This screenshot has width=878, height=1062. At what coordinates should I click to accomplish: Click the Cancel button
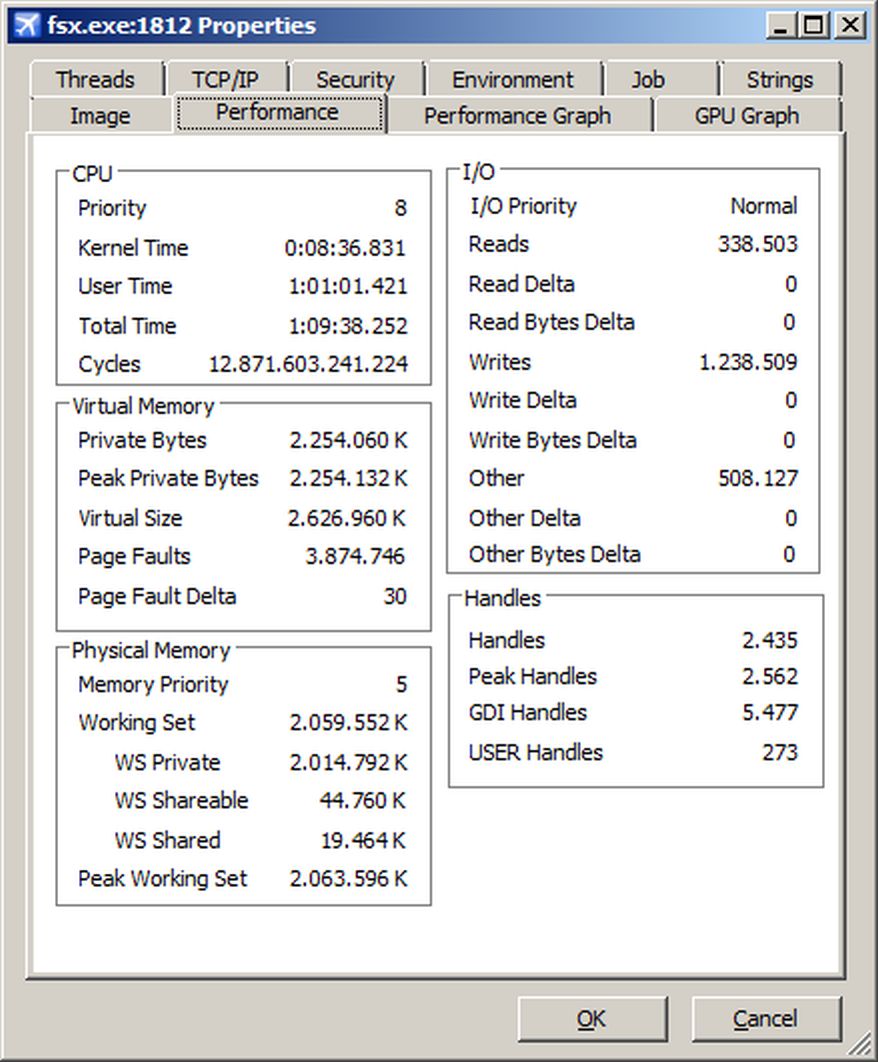click(766, 1019)
